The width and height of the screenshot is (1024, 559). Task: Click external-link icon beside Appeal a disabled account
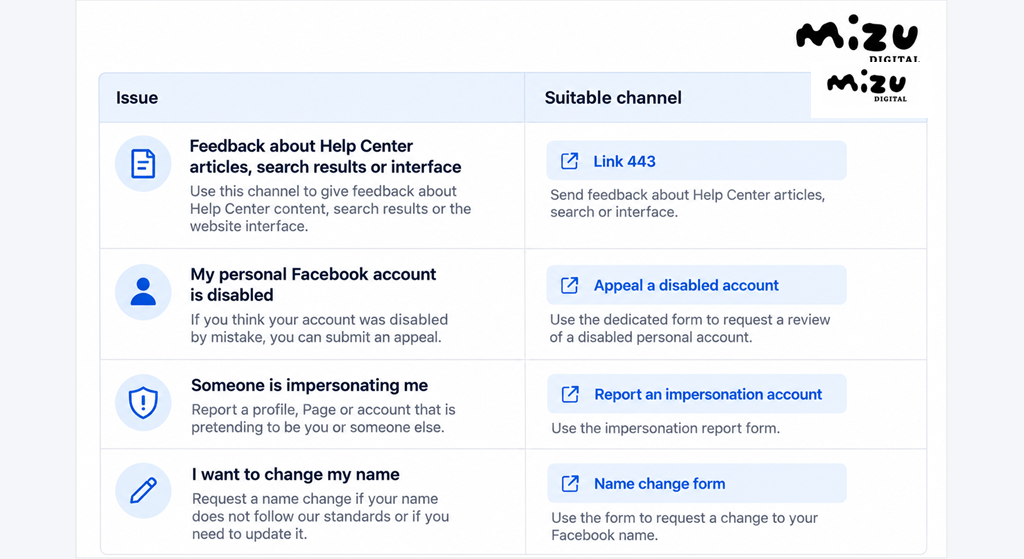pos(569,285)
